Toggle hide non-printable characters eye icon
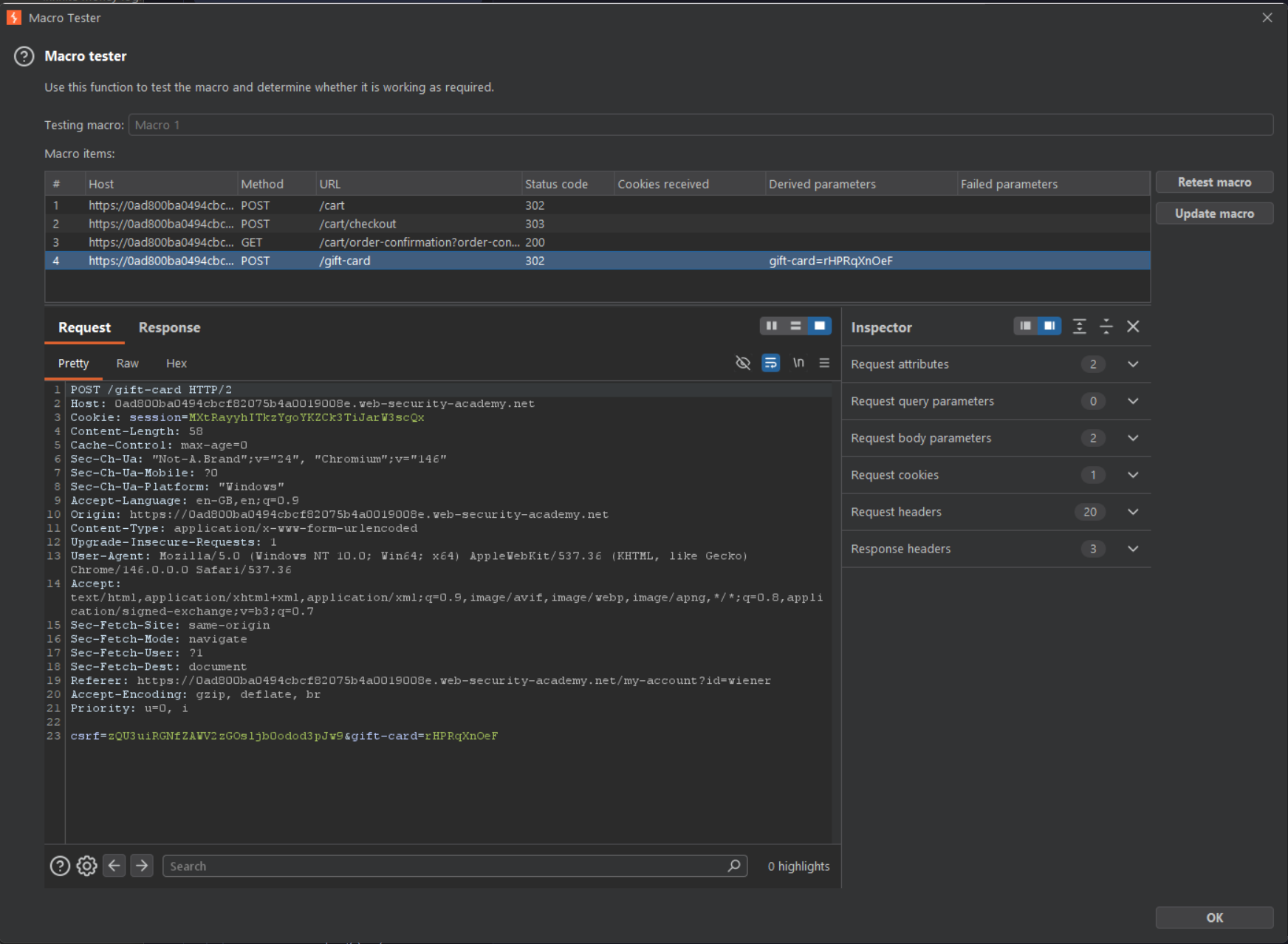 743,363
